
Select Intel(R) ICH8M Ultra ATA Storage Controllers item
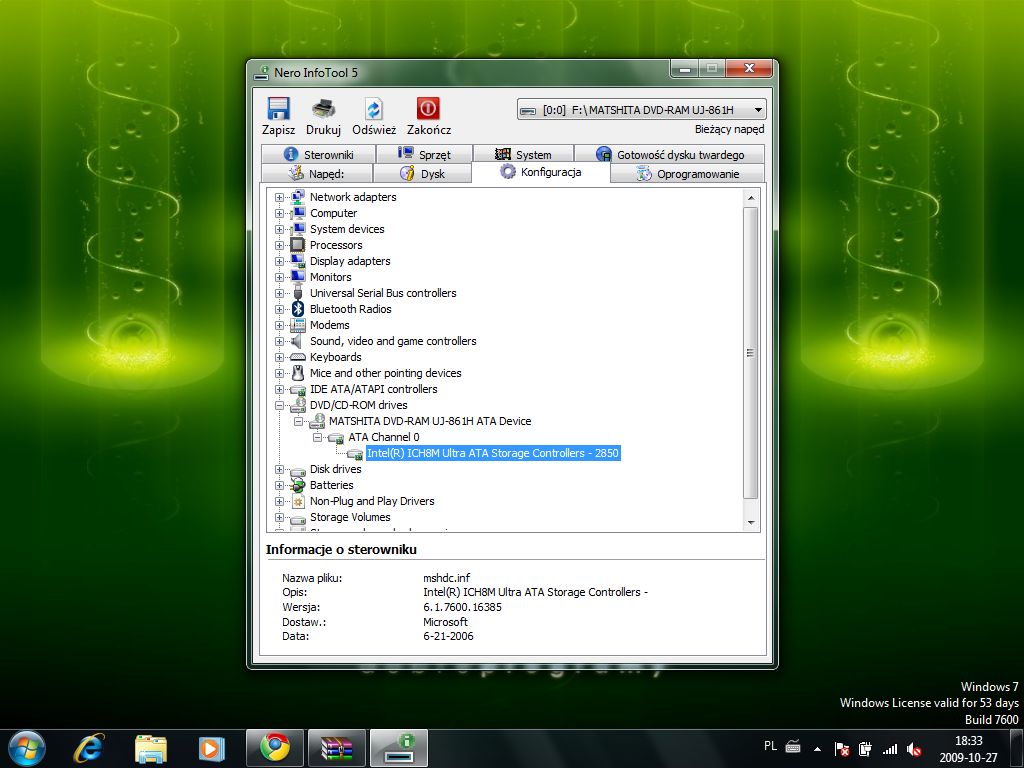tap(492, 453)
